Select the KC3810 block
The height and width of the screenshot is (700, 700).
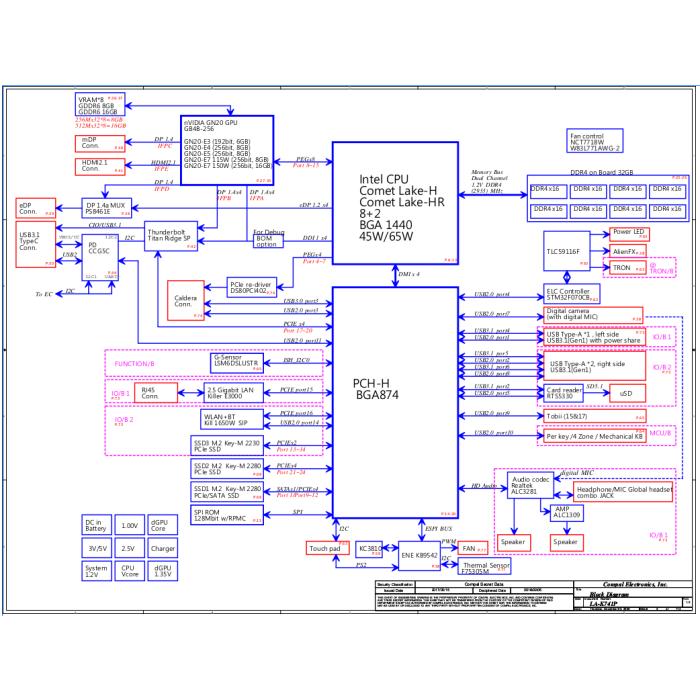(369, 549)
